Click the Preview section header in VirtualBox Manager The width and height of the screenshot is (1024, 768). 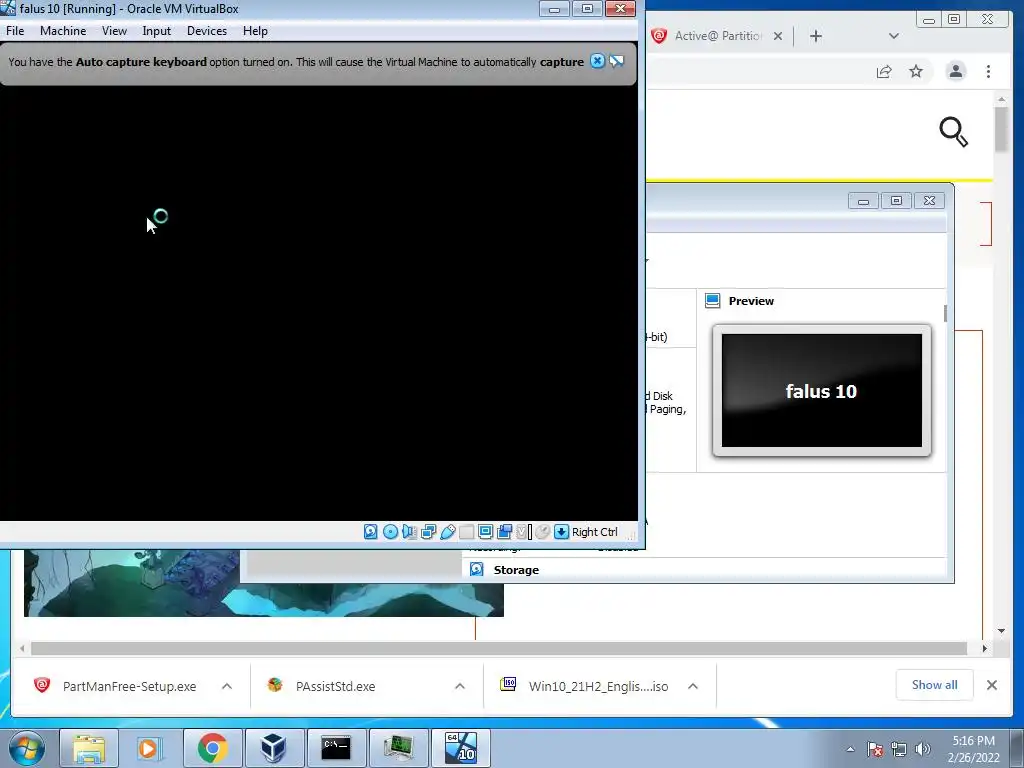click(751, 301)
